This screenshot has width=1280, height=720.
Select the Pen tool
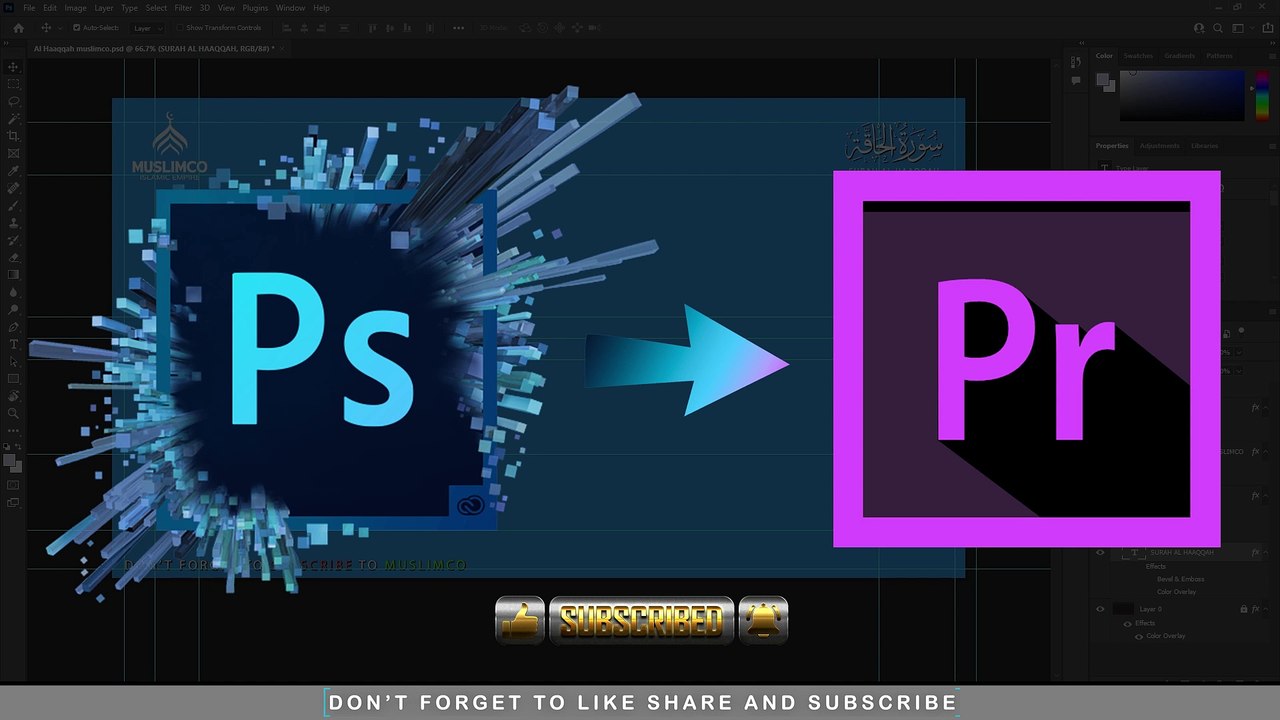point(13,327)
